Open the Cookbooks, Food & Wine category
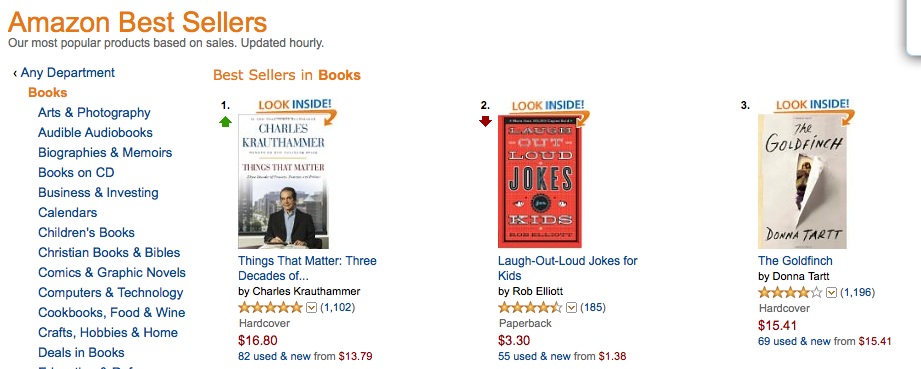 click(112, 313)
